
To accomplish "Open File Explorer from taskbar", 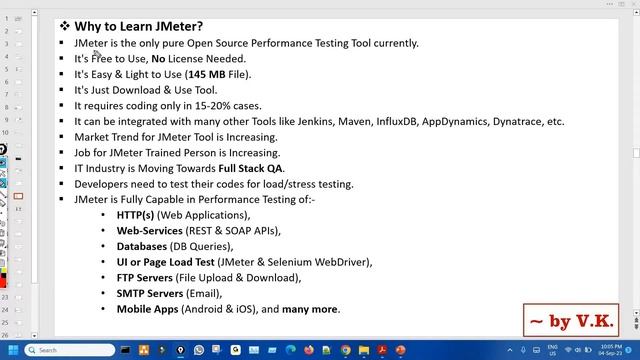I will pyautogui.click(x=364, y=350).
